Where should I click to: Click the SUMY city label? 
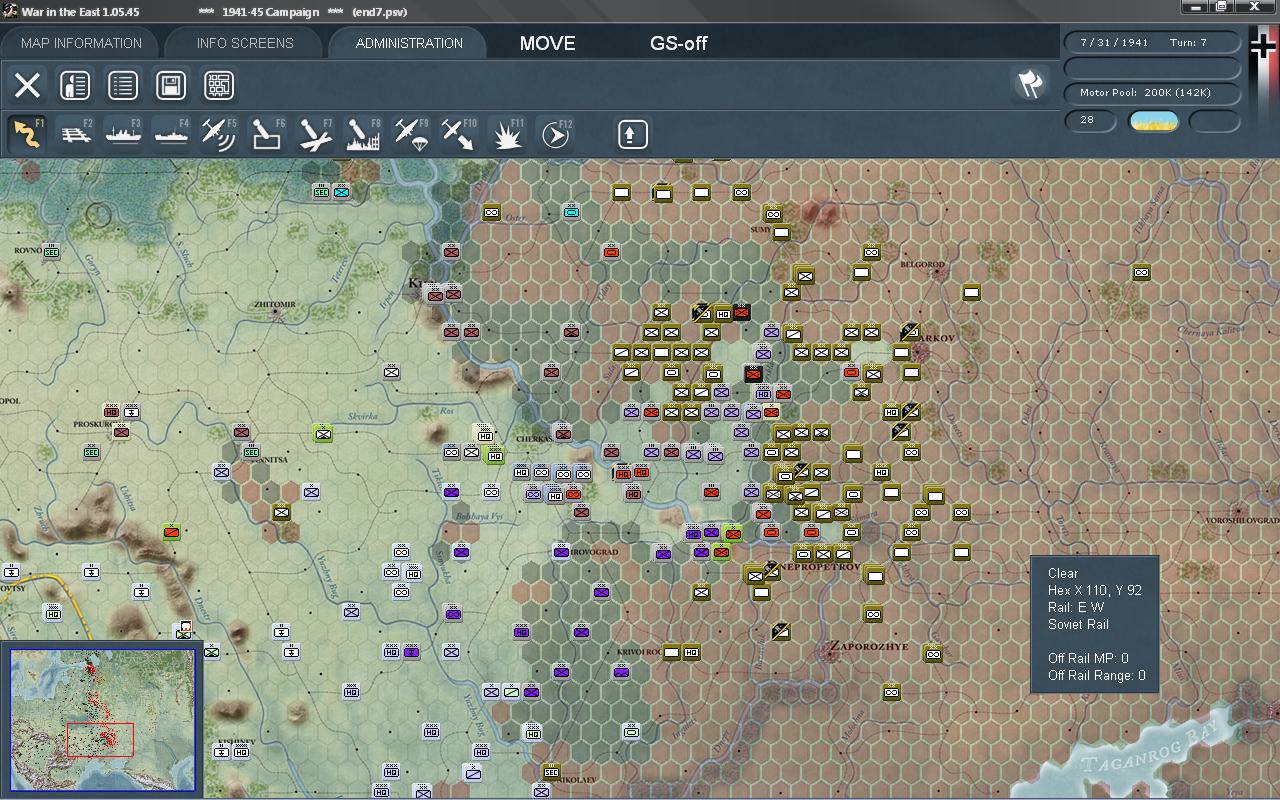[761, 230]
